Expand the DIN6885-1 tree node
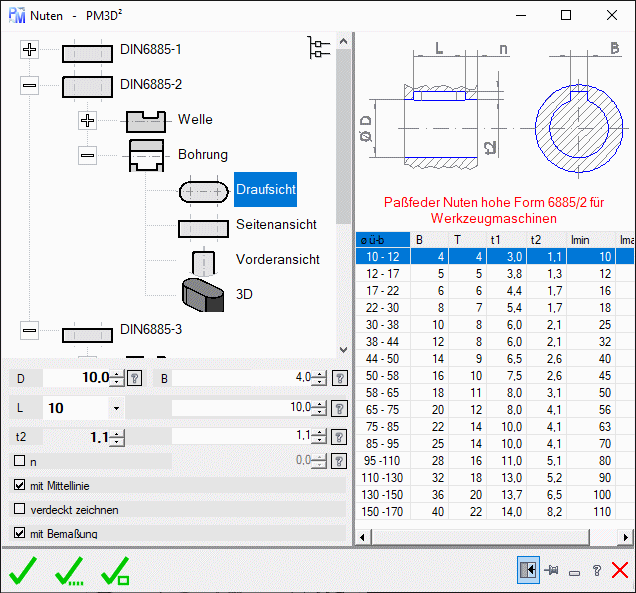 pyautogui.click(x=29, y=50)
